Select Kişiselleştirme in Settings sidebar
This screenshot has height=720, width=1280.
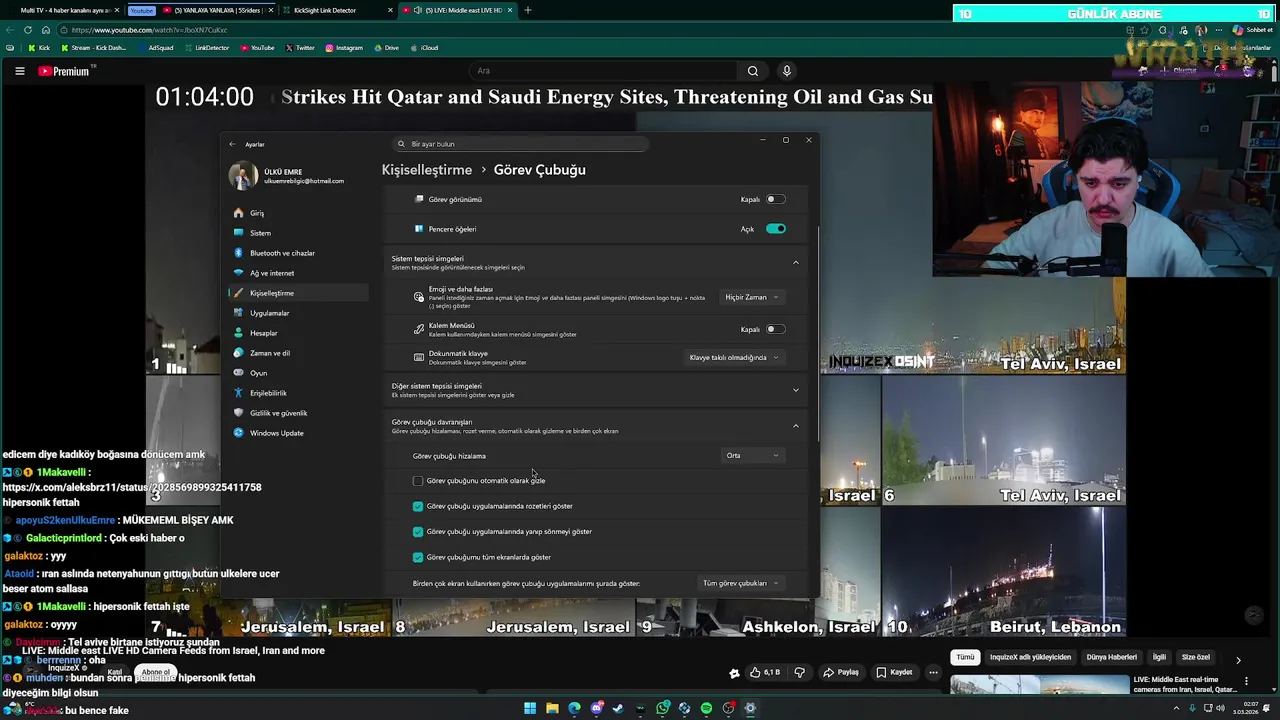coord(298,293)
